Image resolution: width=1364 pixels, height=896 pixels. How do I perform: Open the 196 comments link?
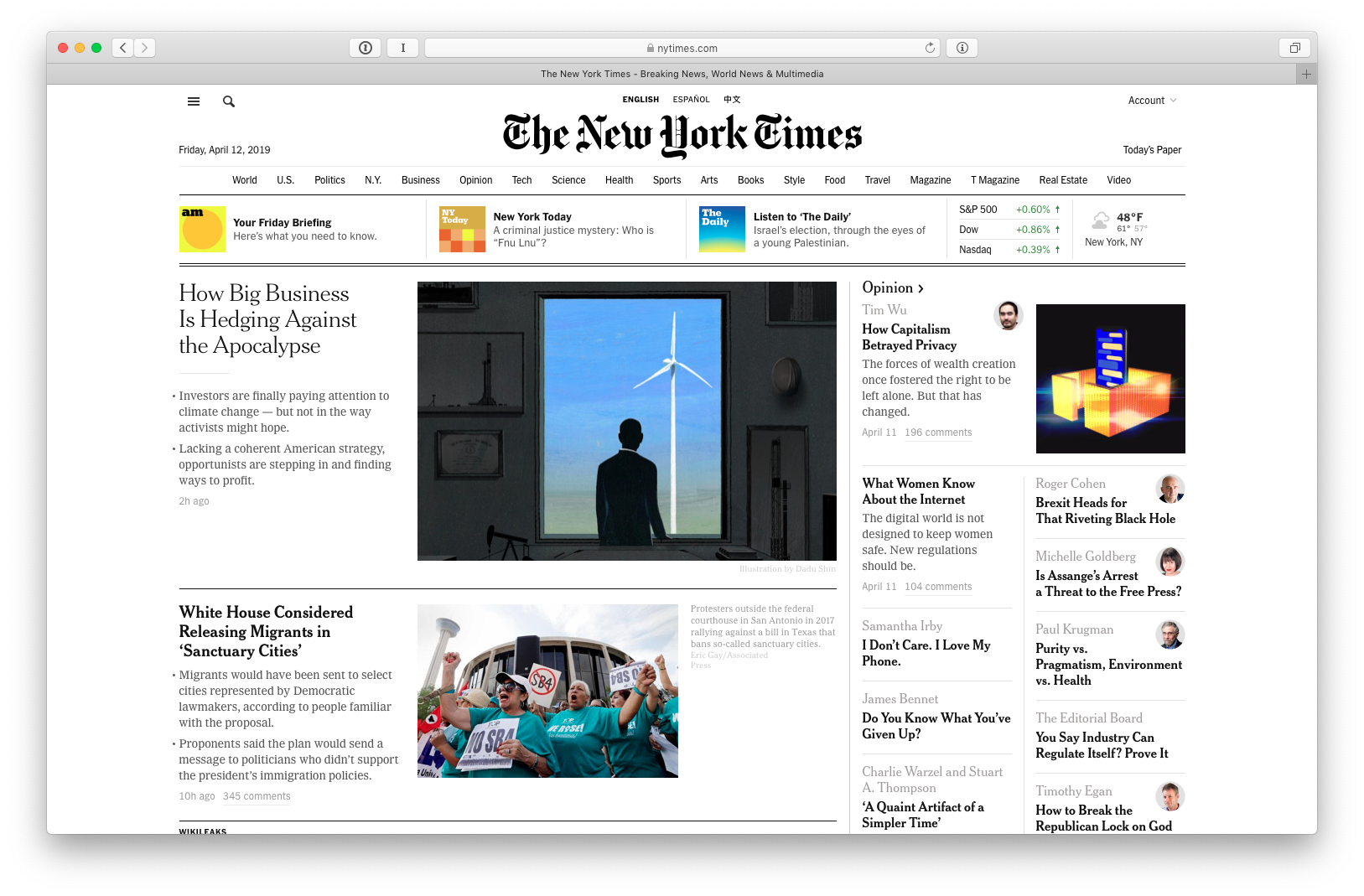pos(938,432)
